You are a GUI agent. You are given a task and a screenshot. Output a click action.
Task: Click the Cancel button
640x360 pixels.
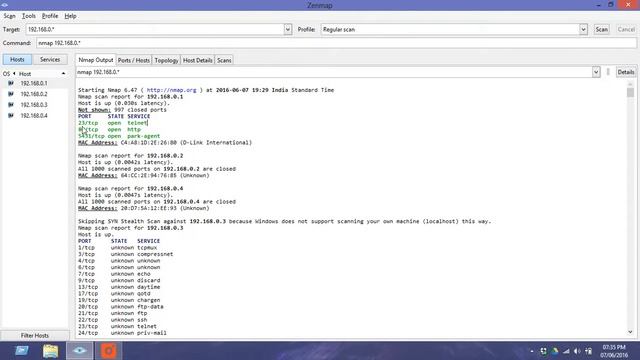click(x=626, y=29)
